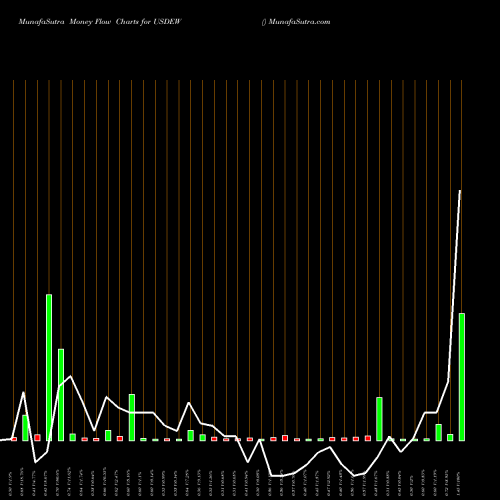
Task: Click the USDEW symbol in the title
Action: 167,22
